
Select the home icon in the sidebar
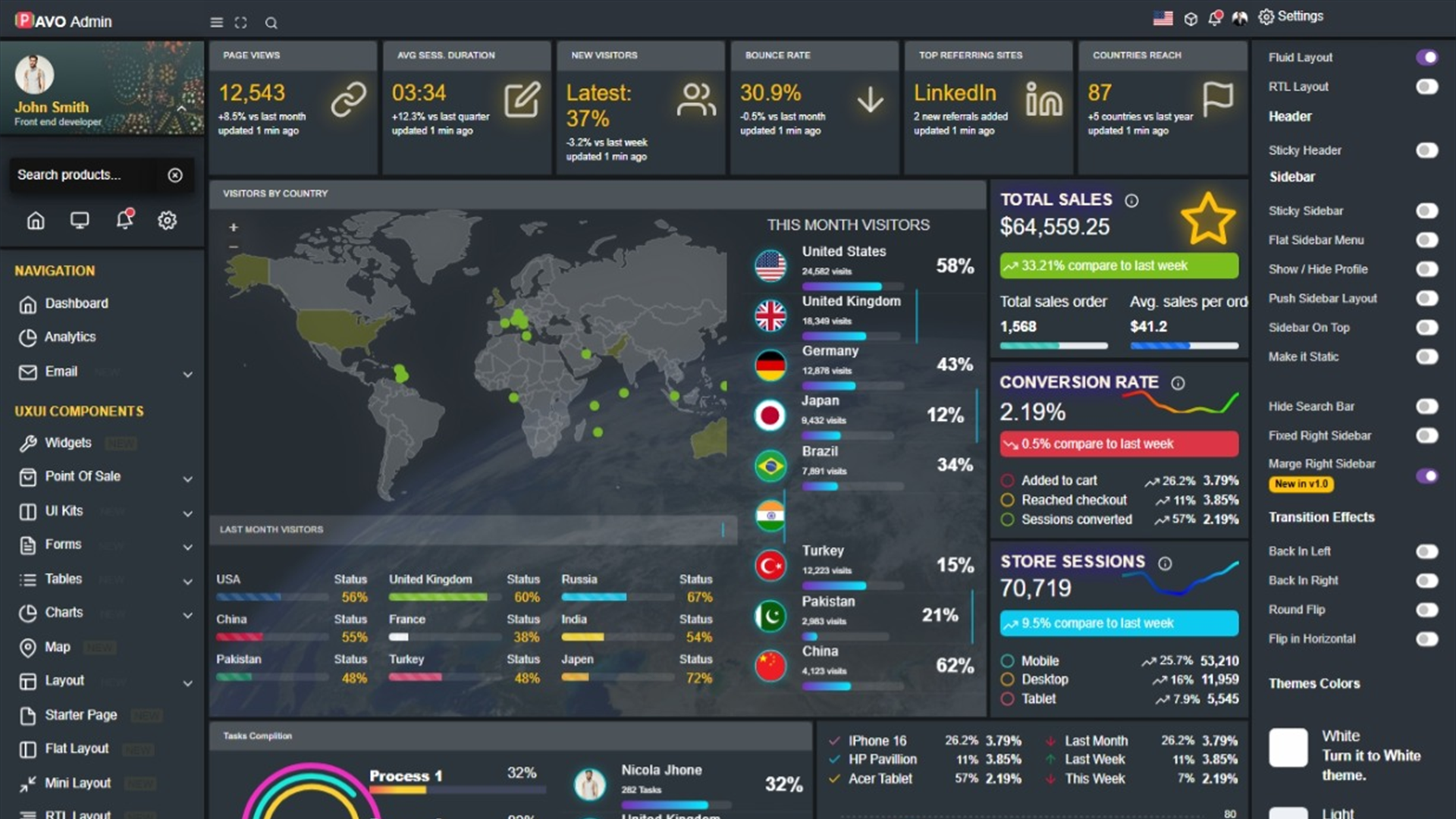[35, 220]
